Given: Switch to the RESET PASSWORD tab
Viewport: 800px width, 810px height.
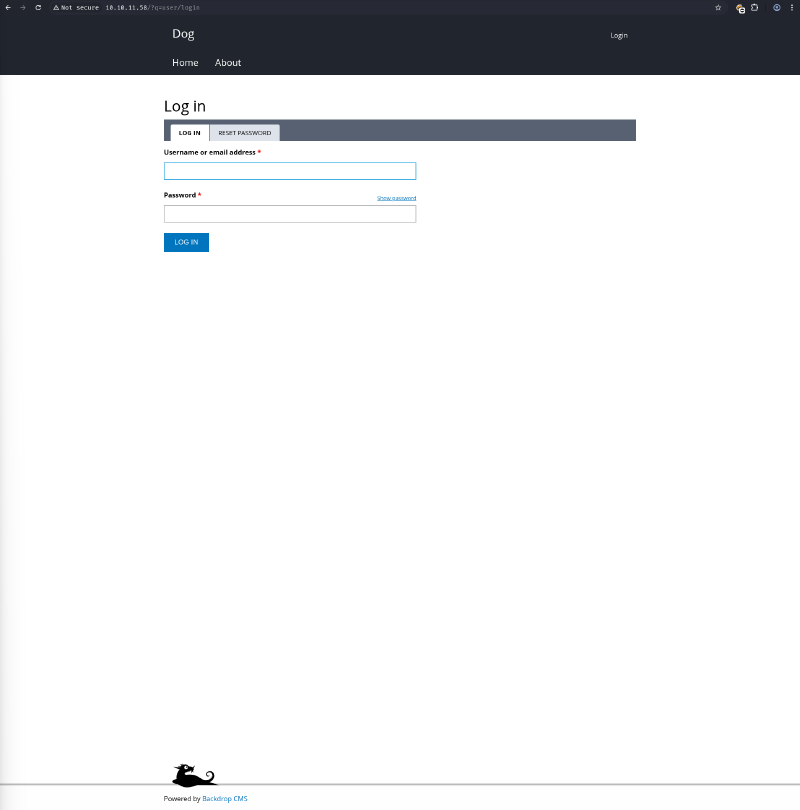Looking at the screenshot, I should 244,132.
